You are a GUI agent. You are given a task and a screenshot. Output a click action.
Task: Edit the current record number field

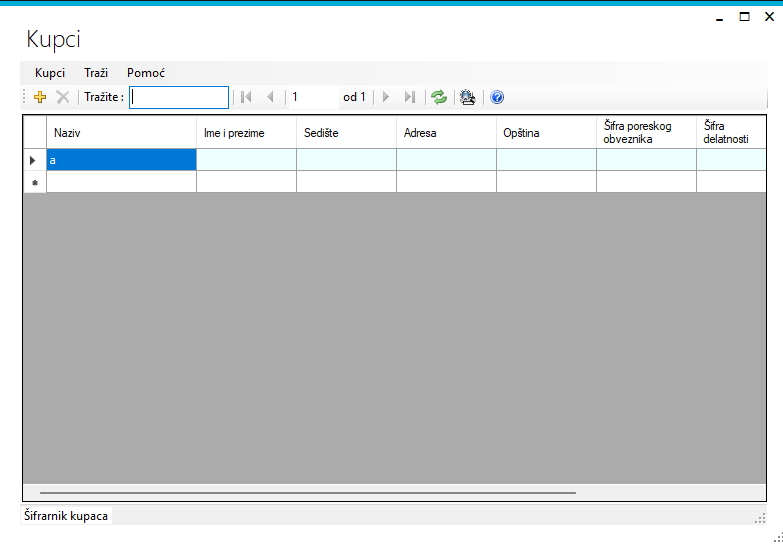point(314,97)
